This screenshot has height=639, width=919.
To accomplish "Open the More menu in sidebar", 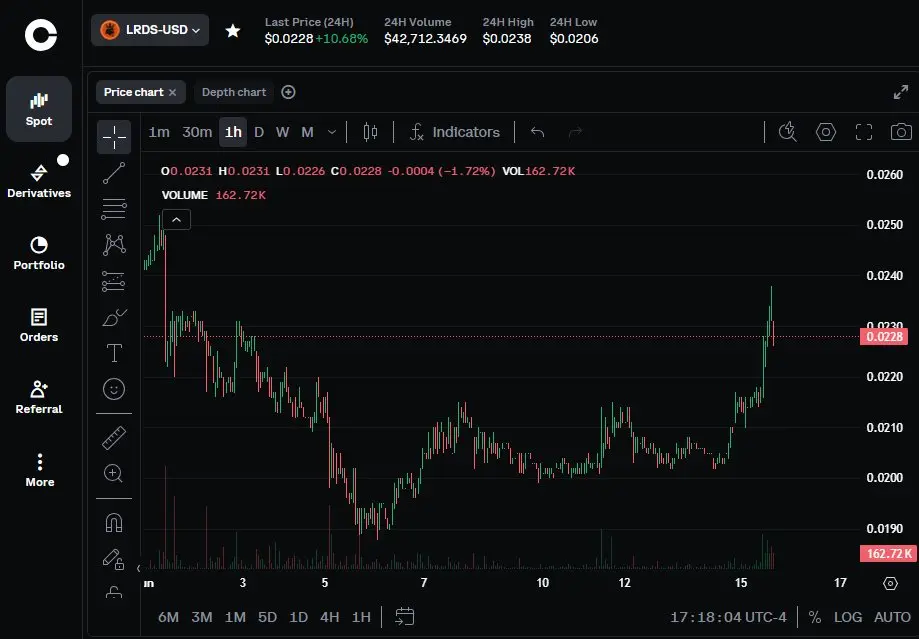I will coord(39,470).
